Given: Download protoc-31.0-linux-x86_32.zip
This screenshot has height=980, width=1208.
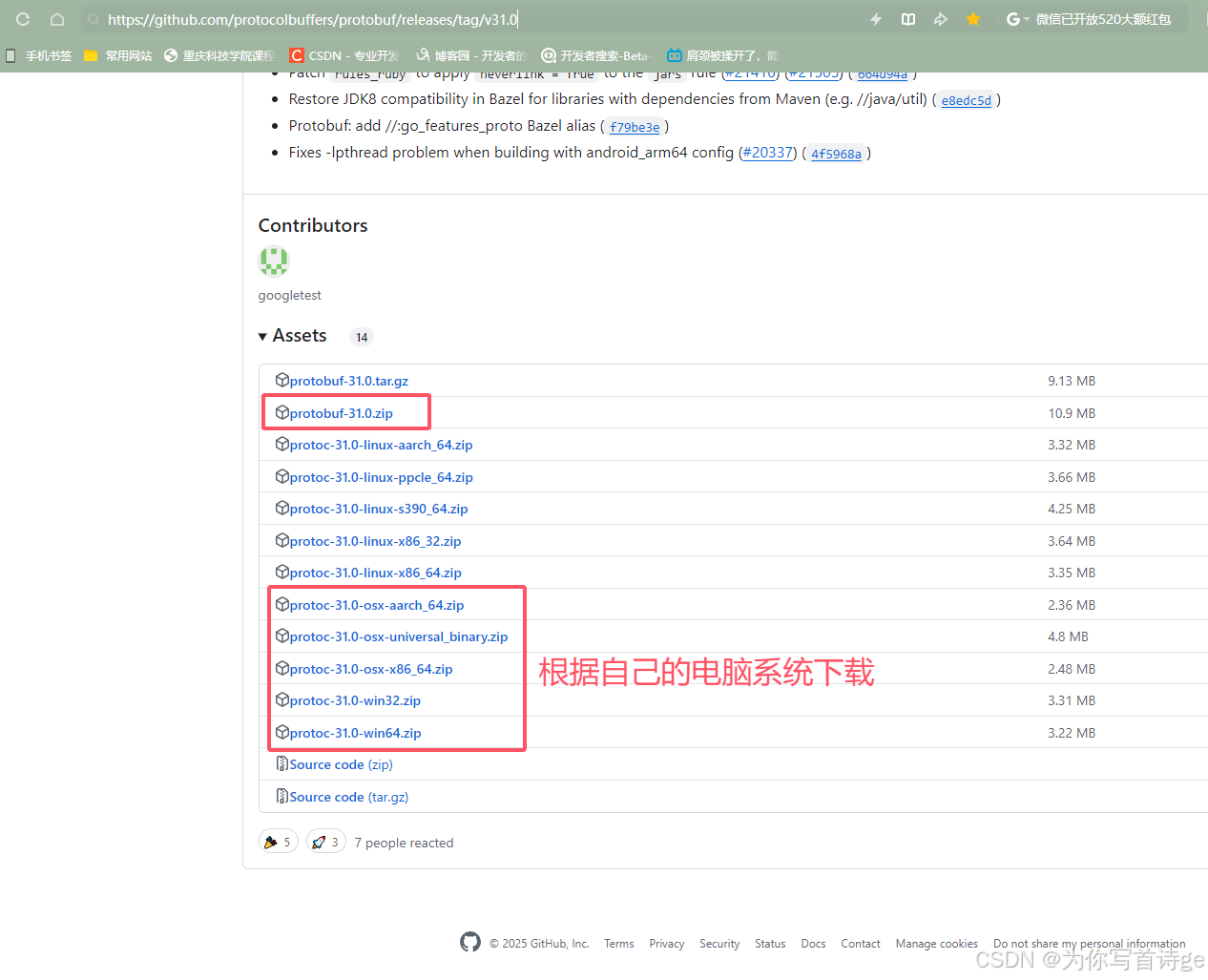Looking at the screenshot, I should [376, 541].
